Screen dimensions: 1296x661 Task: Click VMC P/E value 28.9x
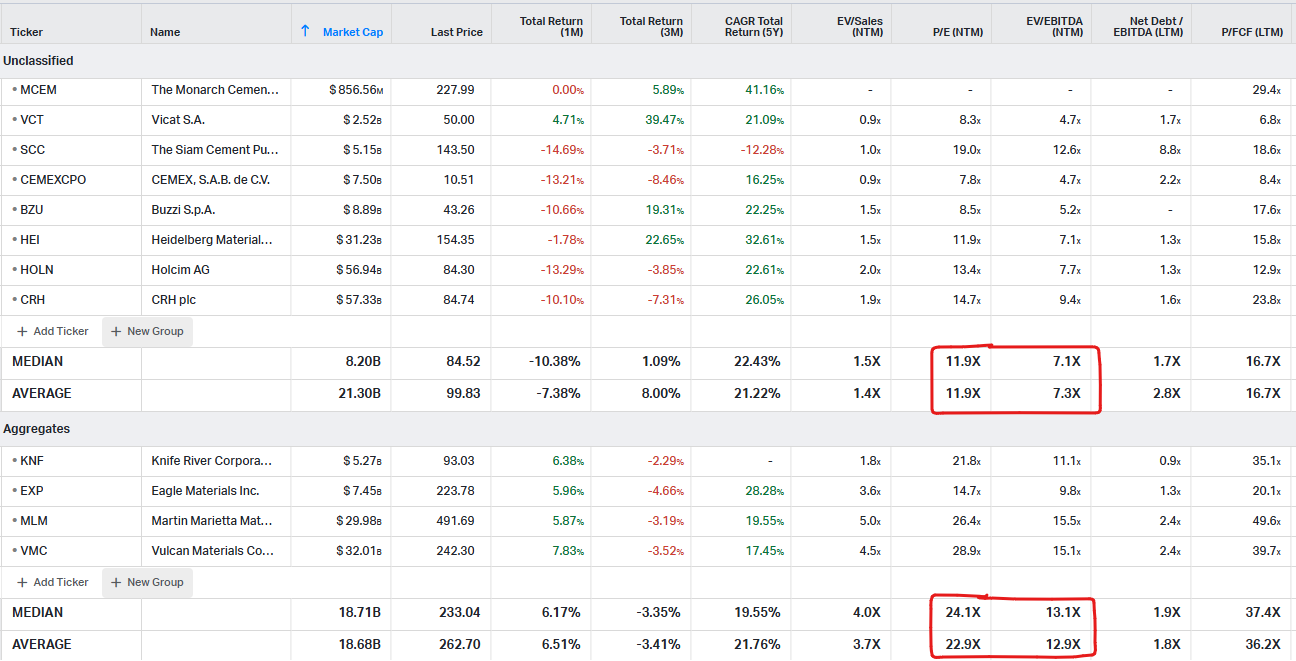[x=967, y=551]
